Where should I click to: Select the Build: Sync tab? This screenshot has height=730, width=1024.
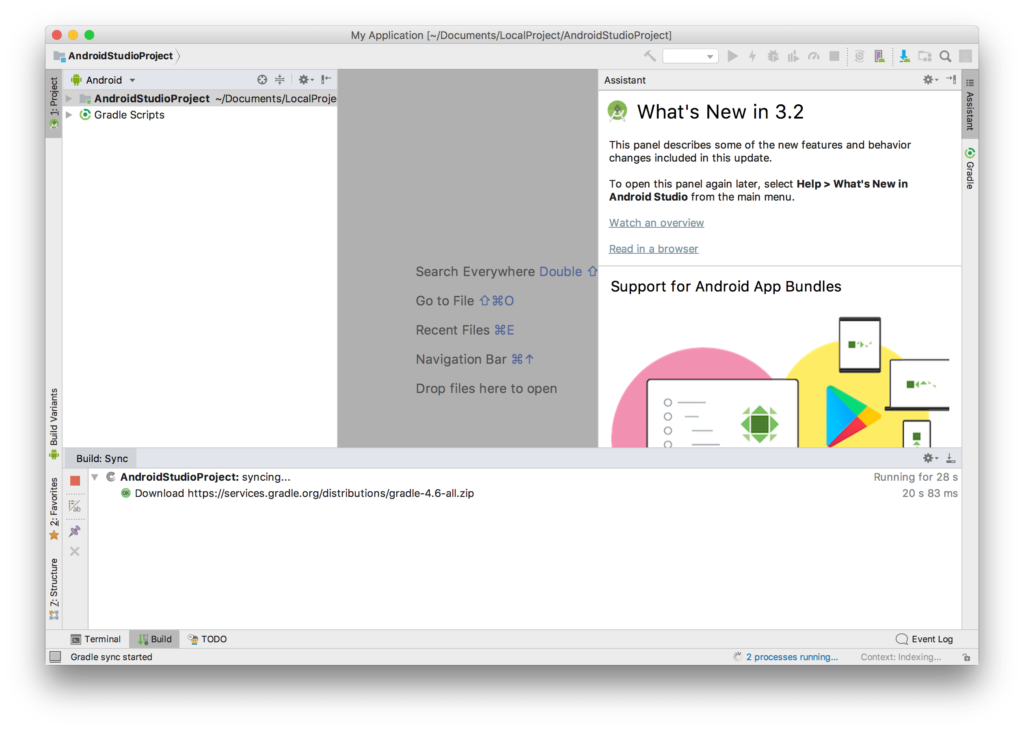[x=102, y=458]
